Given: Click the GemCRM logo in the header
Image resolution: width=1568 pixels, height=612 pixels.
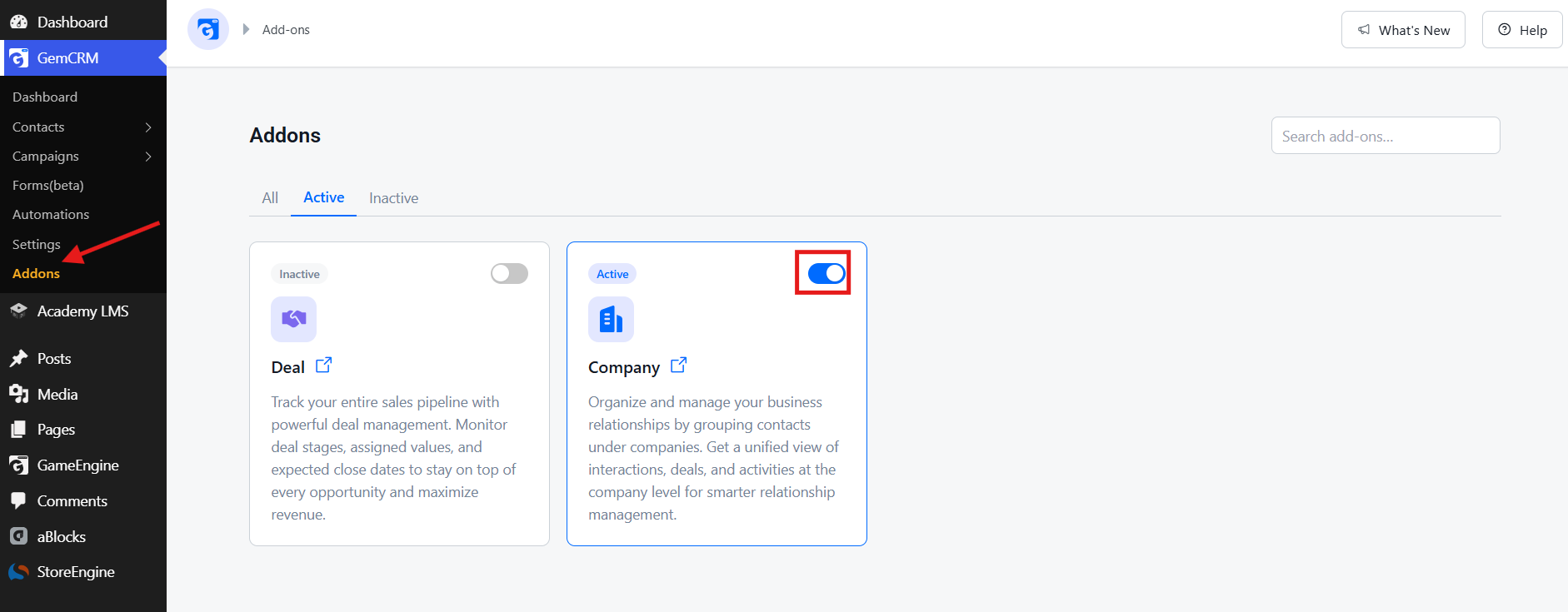Looking at the screenshot, I should [208, 29].
